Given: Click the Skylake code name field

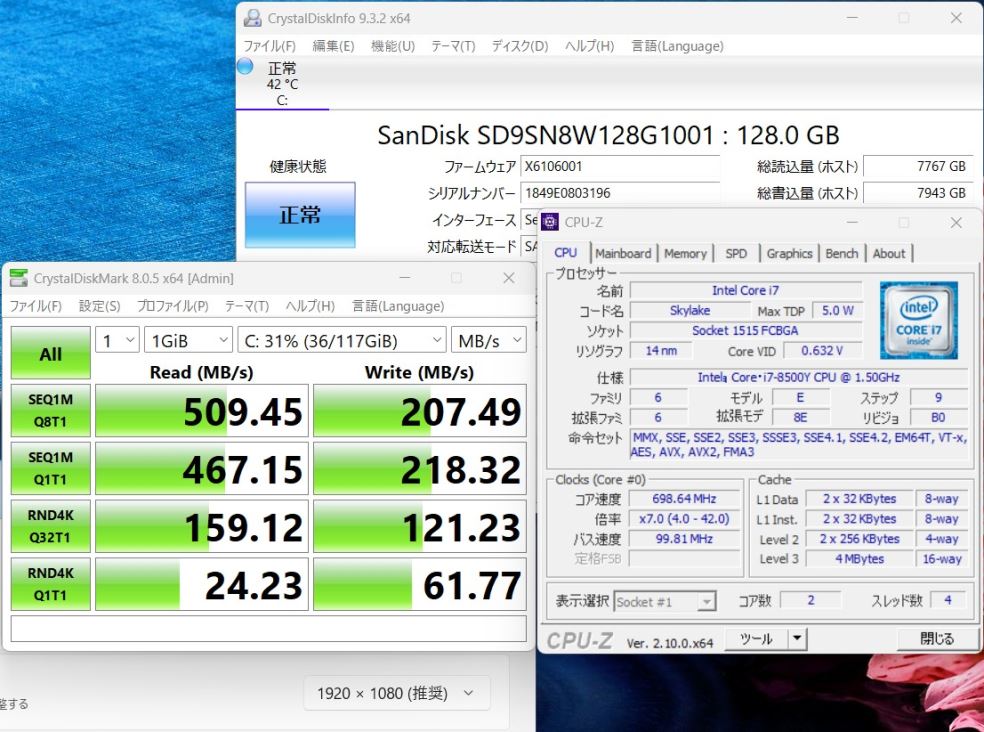Looking at the screenshot, I should (690, 310).
